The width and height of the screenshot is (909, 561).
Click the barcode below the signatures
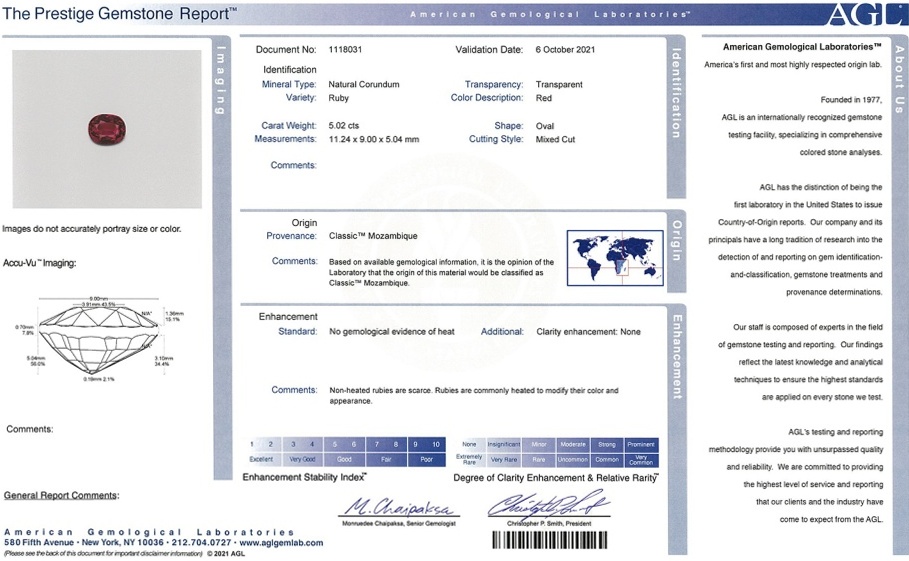point(550,540)
